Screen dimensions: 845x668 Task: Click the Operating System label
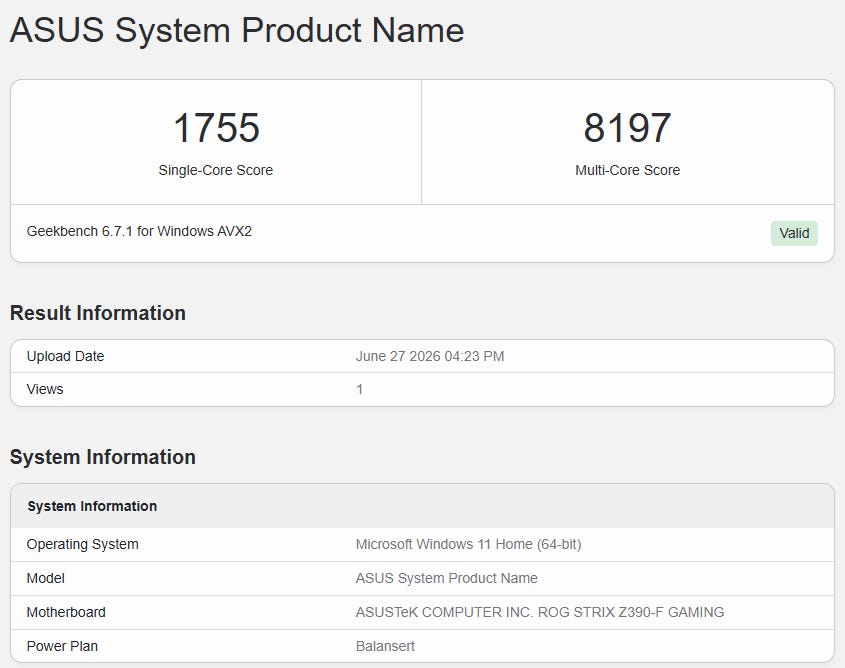[x=82, y=544]
